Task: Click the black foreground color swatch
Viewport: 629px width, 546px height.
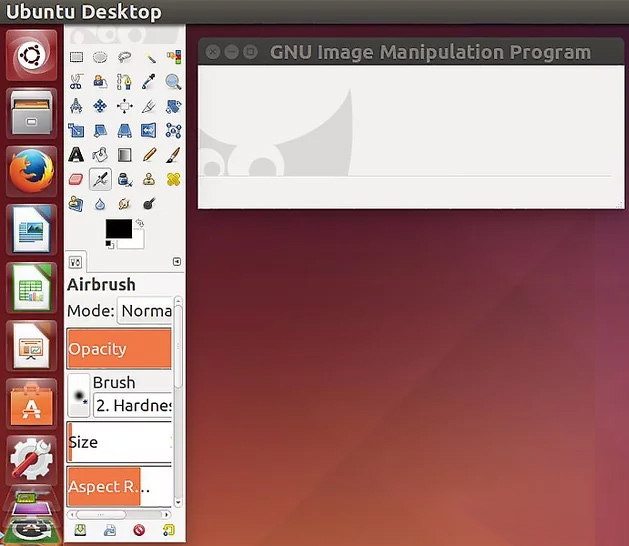Action: tap(119, 229)
